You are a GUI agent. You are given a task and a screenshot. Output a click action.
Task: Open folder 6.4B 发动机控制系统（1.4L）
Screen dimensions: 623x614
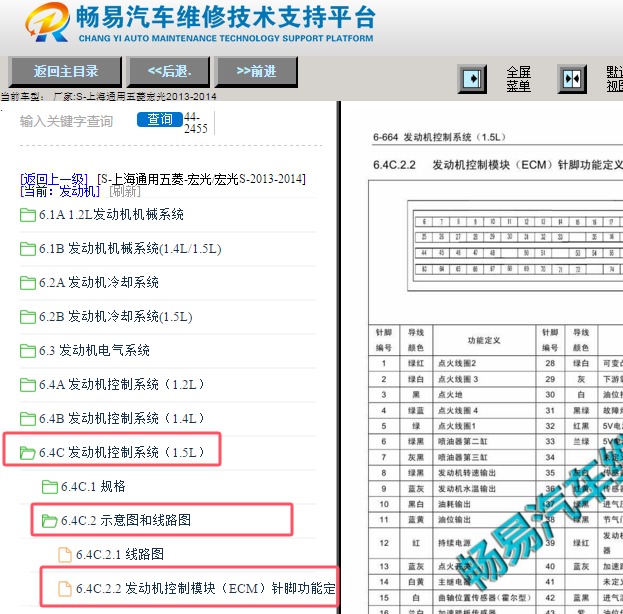(x=122, y=418)
